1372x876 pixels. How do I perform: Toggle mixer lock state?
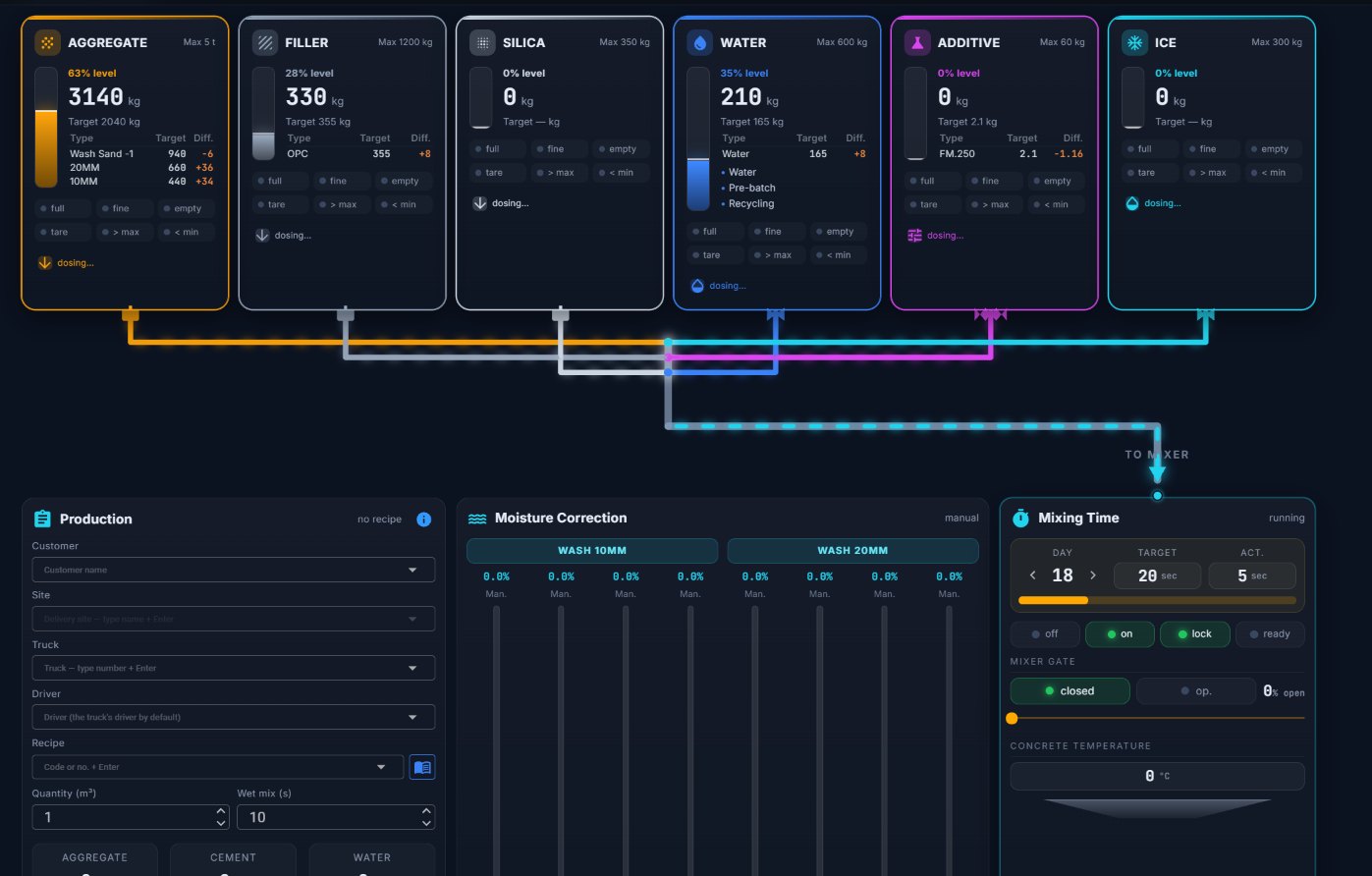(1194, 633)
